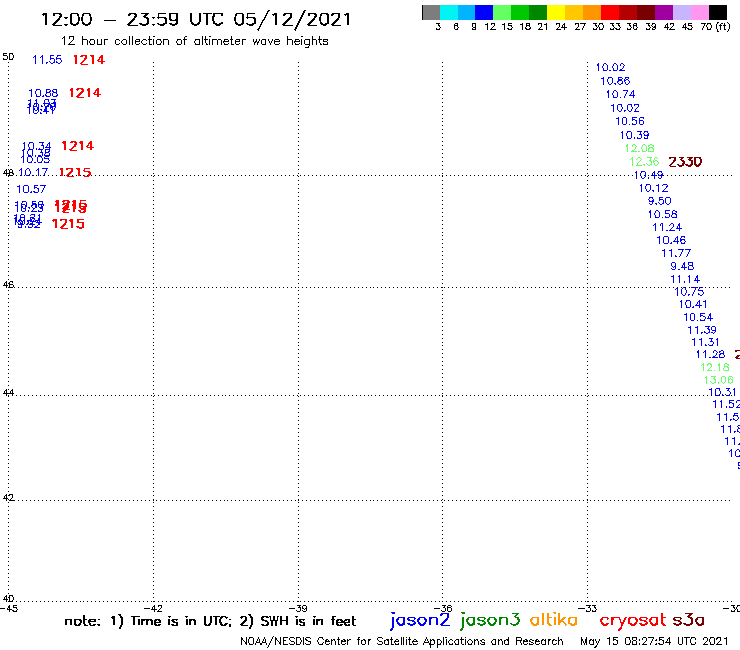
Task: Click the 46 latitude axis label
Action: pyautogui.click(x=8, y=285)
